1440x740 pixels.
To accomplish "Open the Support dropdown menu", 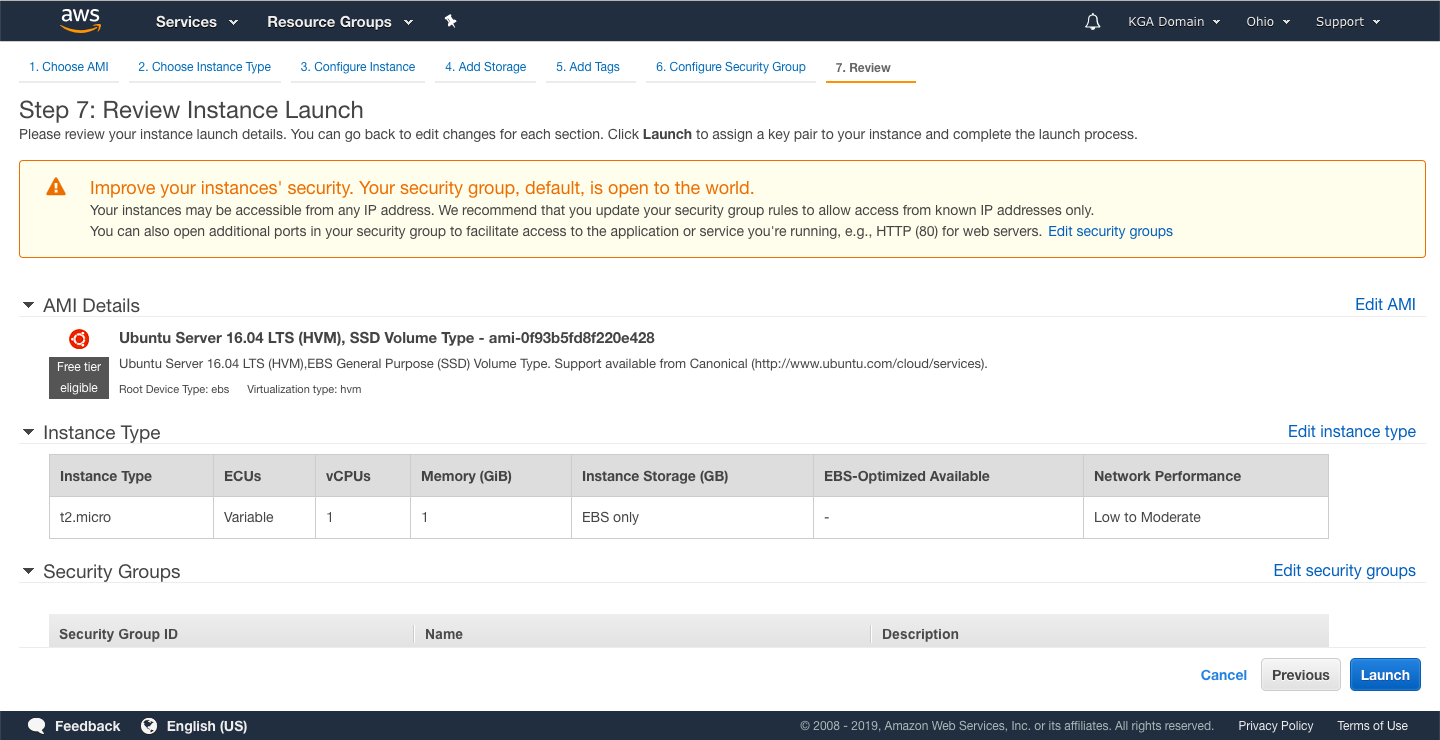I will pos(1347,22).
